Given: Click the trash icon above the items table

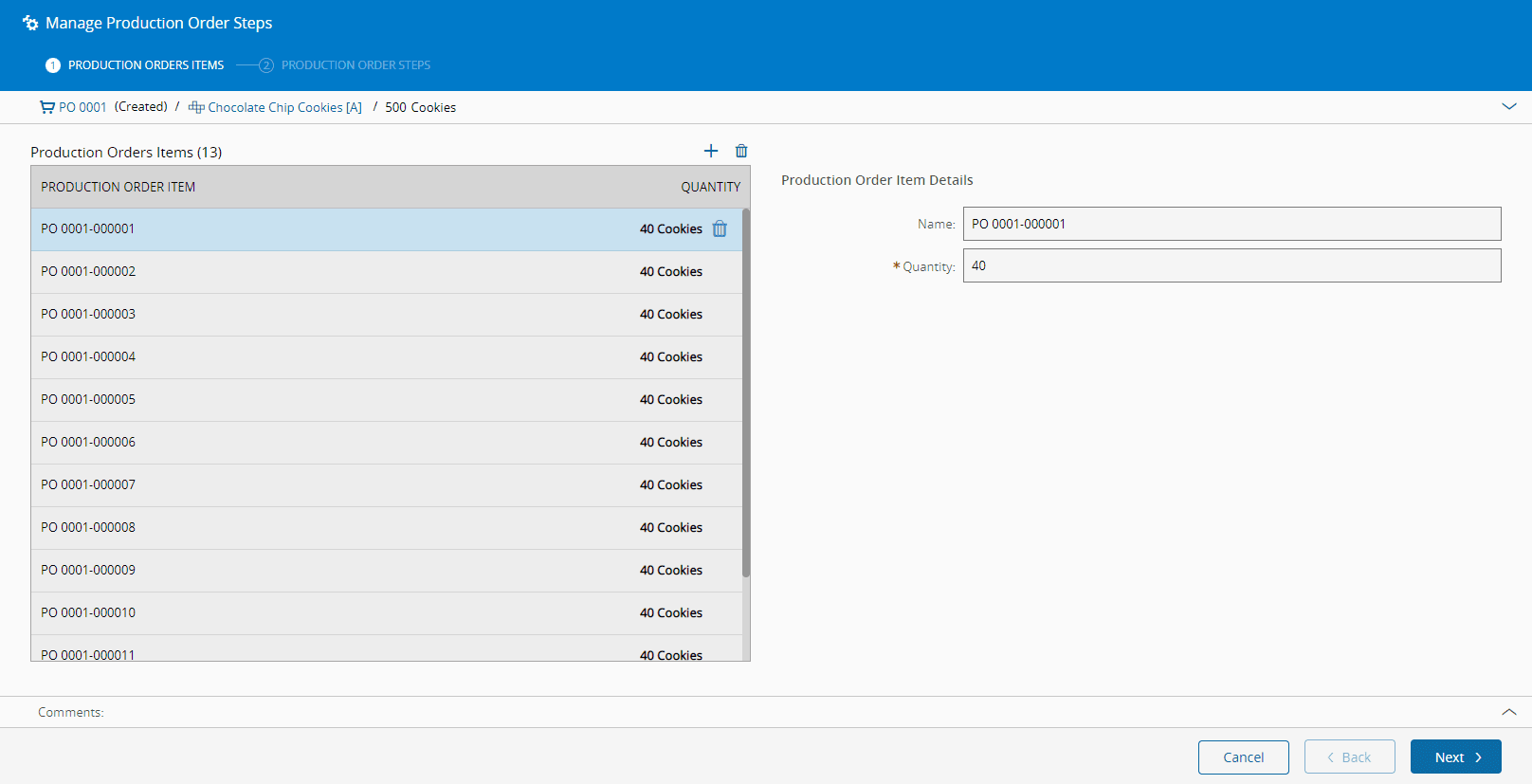Looking at the screenshot, I should 741,151.
